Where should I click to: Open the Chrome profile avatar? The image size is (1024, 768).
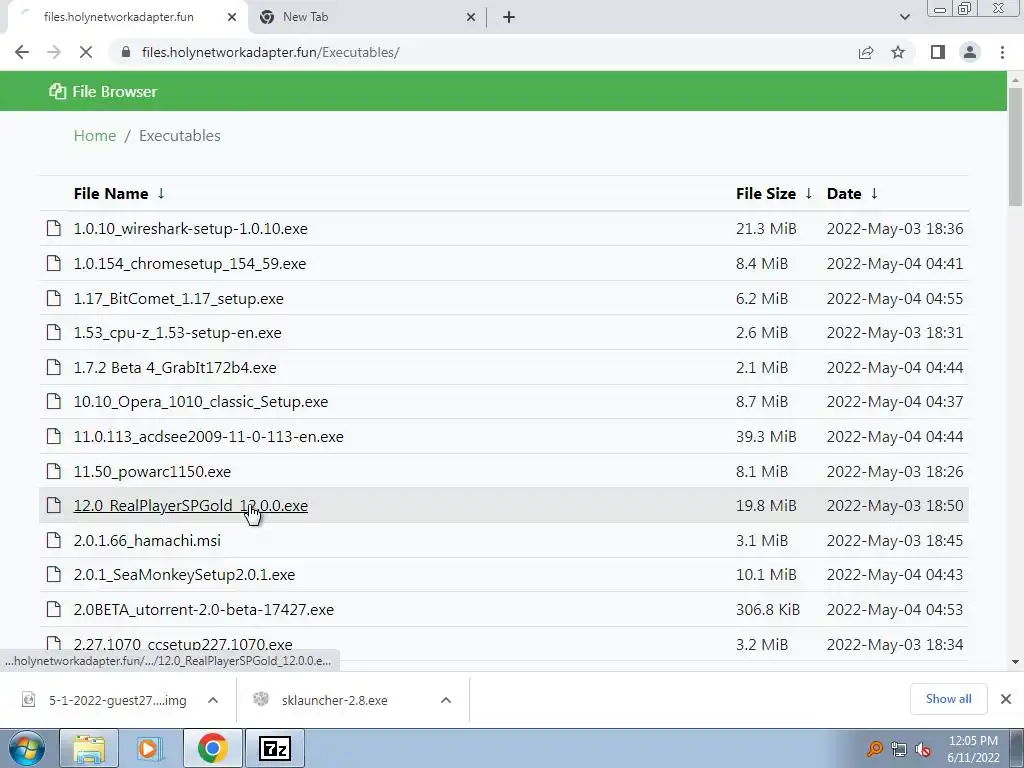coord(970,52)
